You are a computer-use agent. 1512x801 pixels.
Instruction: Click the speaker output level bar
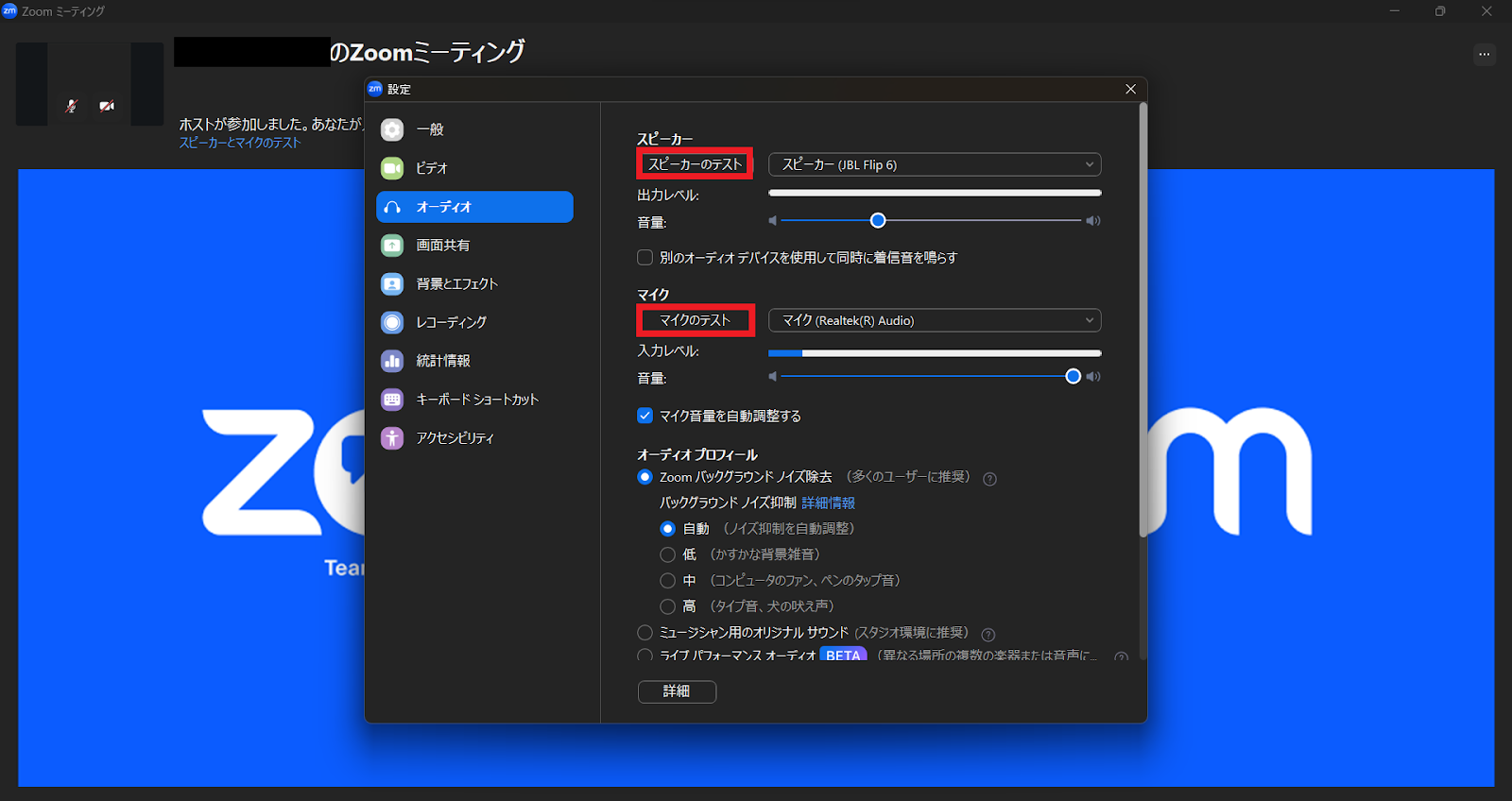[935, 193]
